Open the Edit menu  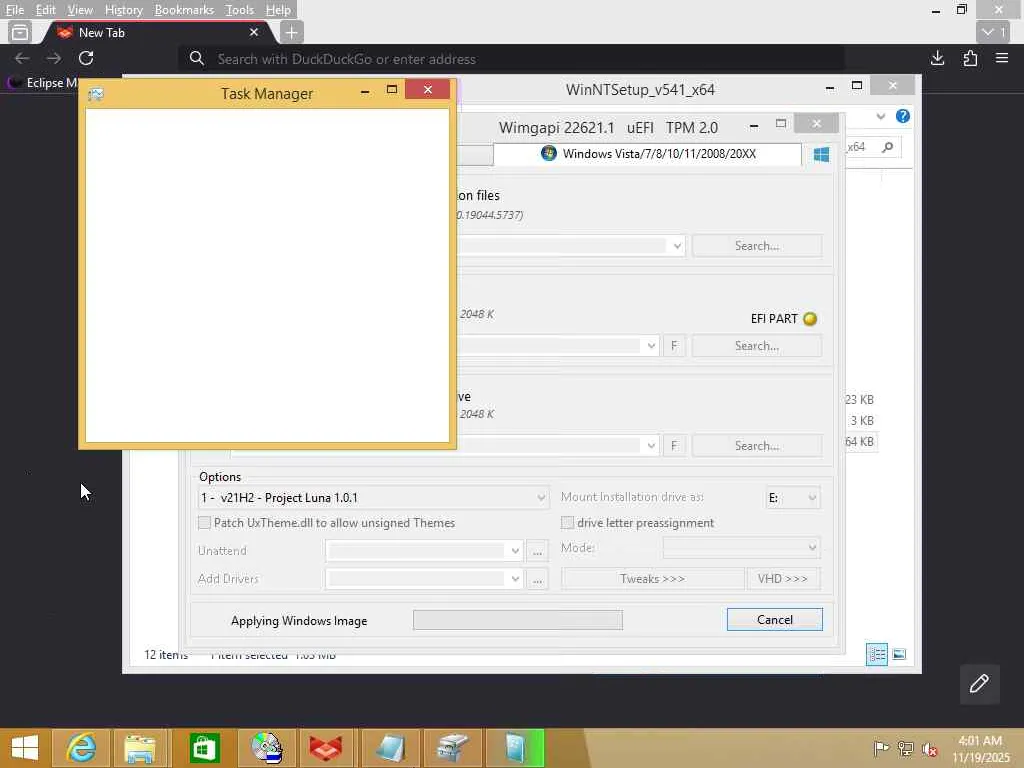click(x=45, y=10)
